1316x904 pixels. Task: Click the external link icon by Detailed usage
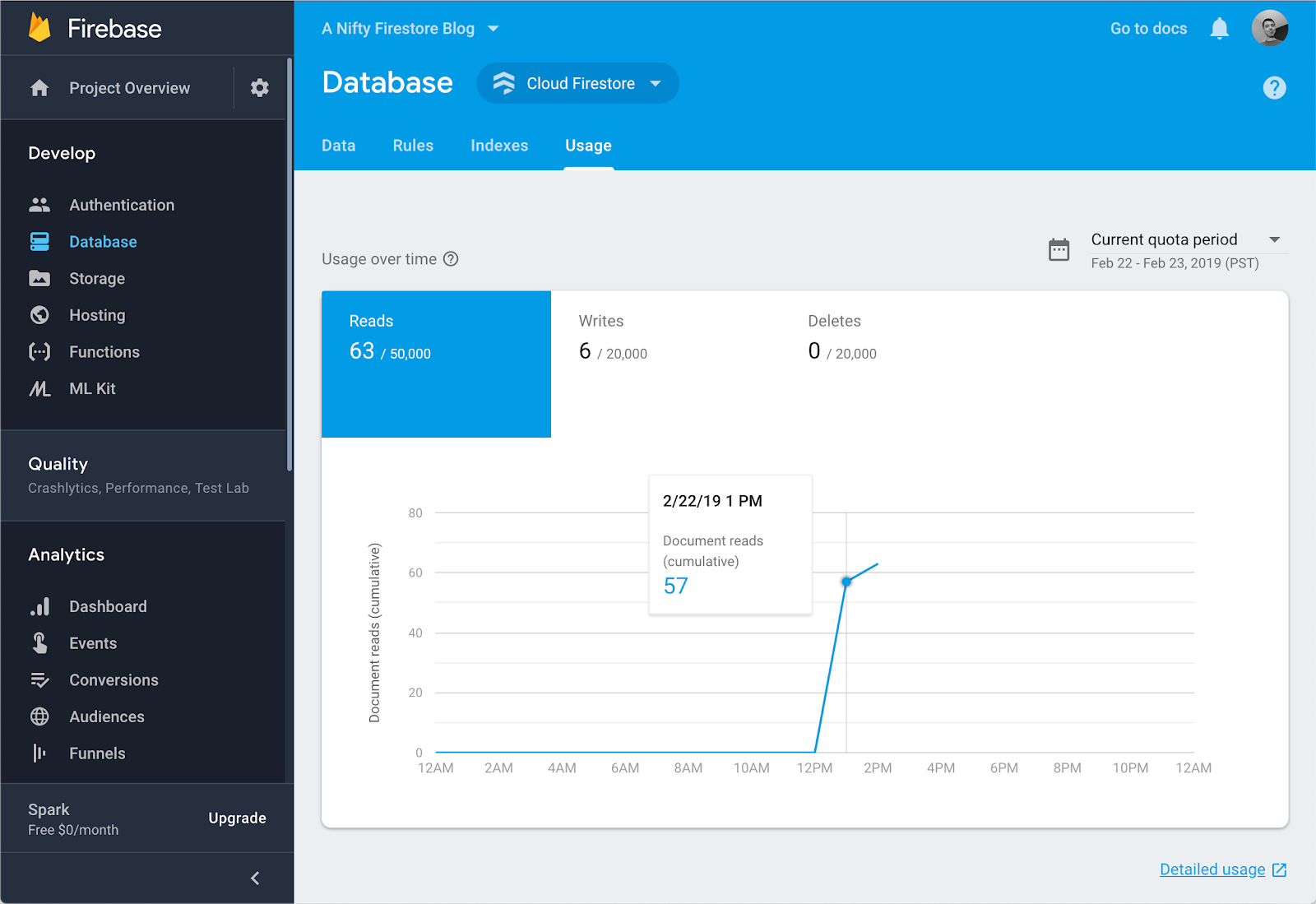pyautogui.click(x=1280, y=870)
